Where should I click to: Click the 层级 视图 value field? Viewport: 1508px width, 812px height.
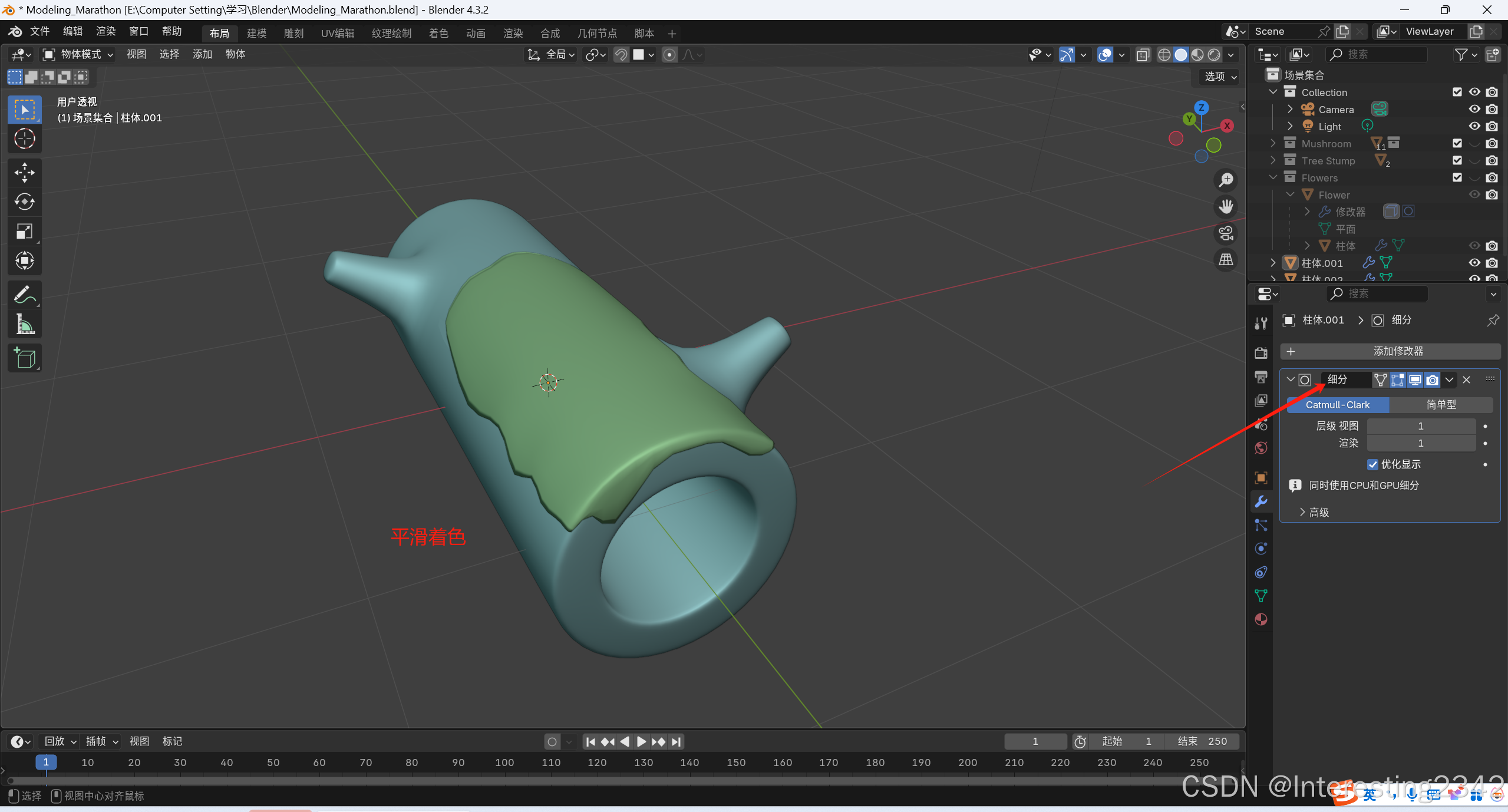pyautogui.click(x=1420, y=426)
